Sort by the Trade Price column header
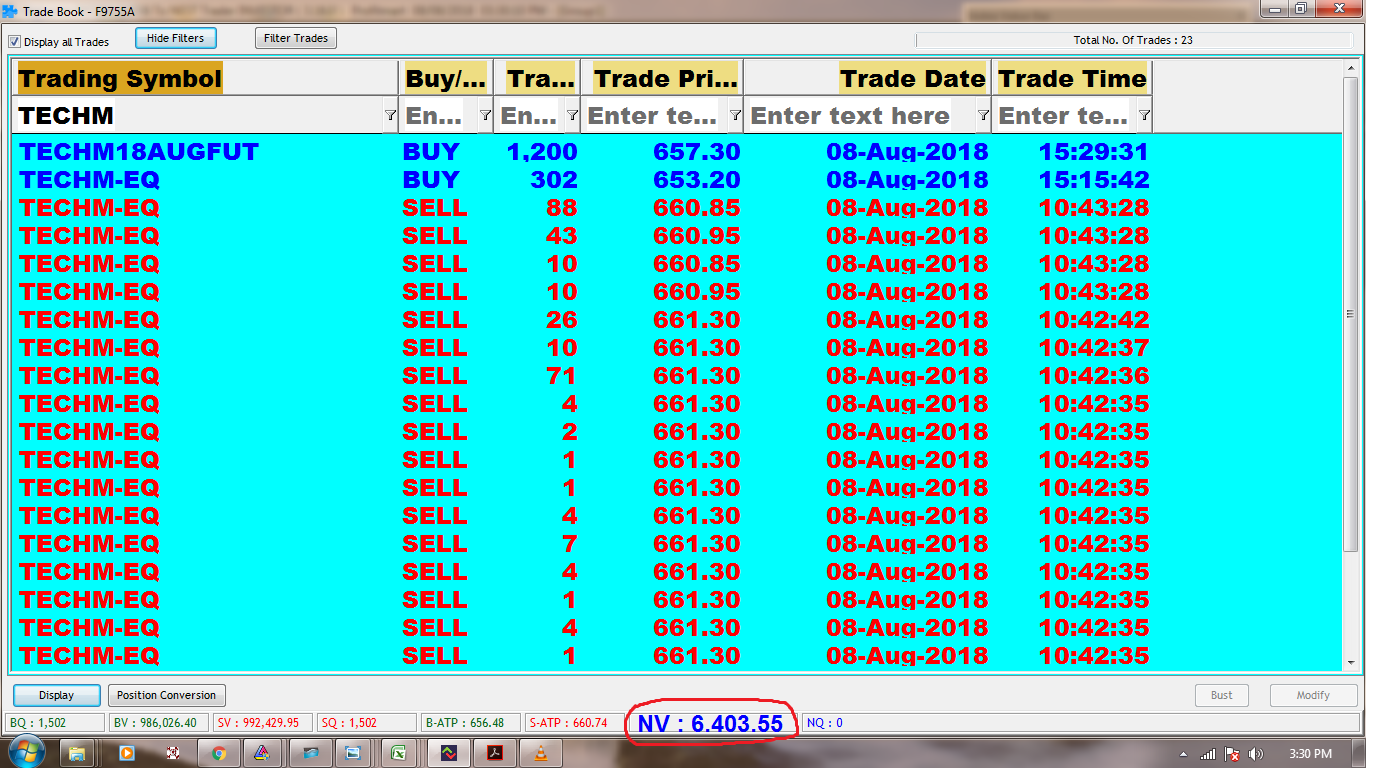 662,78
